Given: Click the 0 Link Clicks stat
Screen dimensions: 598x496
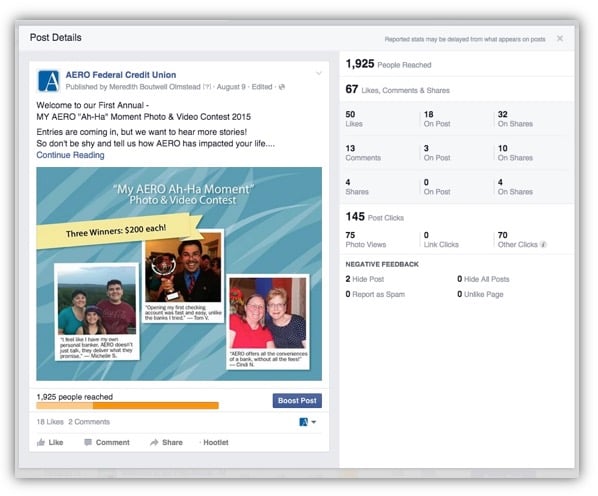Looking at the screenshot, I should click(x=441, y=240).
